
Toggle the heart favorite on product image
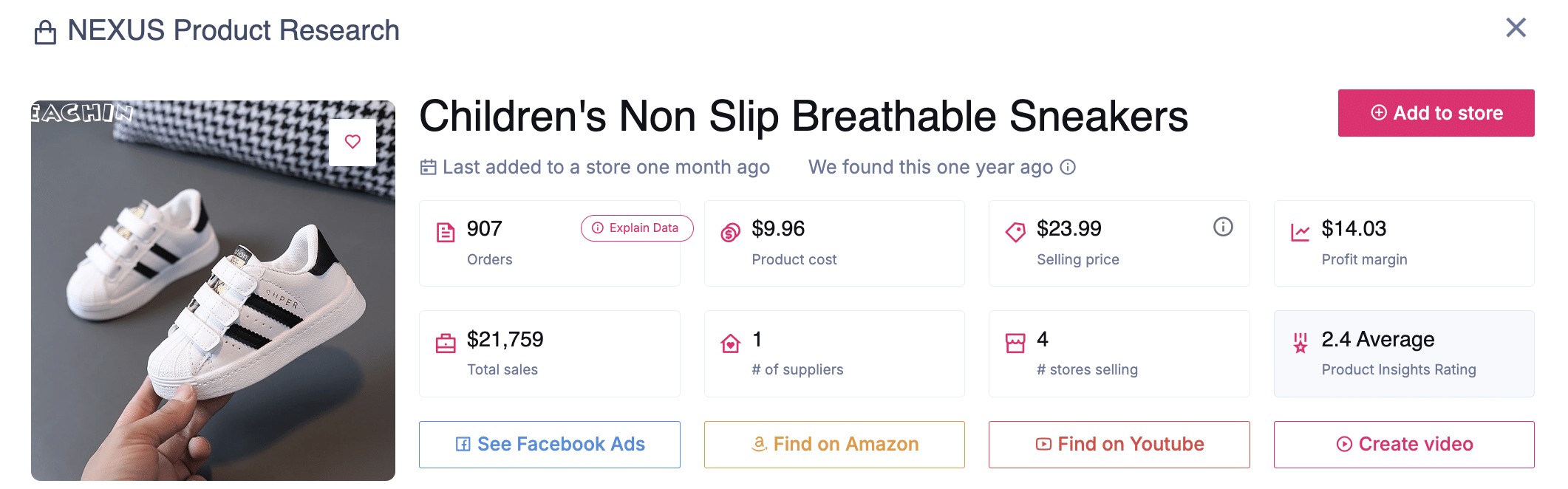click(x=352, y=142)
